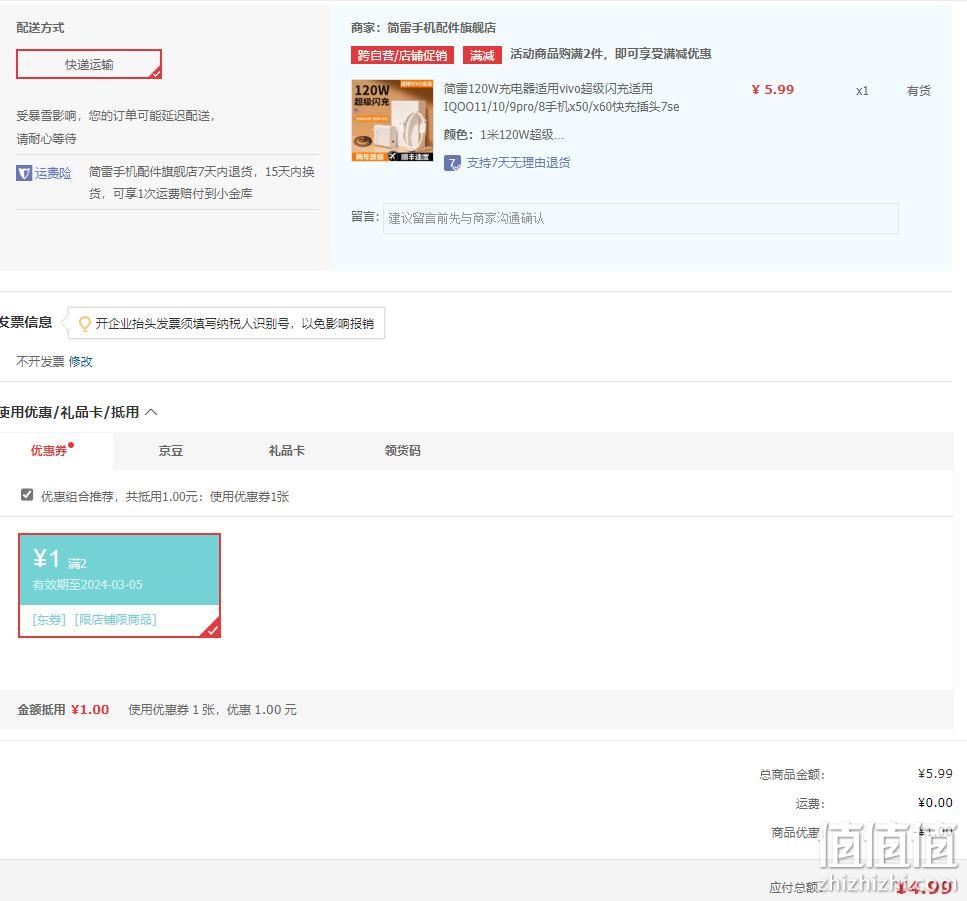This screenshot has height=901, width=967.
Task: Click the 总商品金额 ¥5.99 value
Action: coord(935,774)
